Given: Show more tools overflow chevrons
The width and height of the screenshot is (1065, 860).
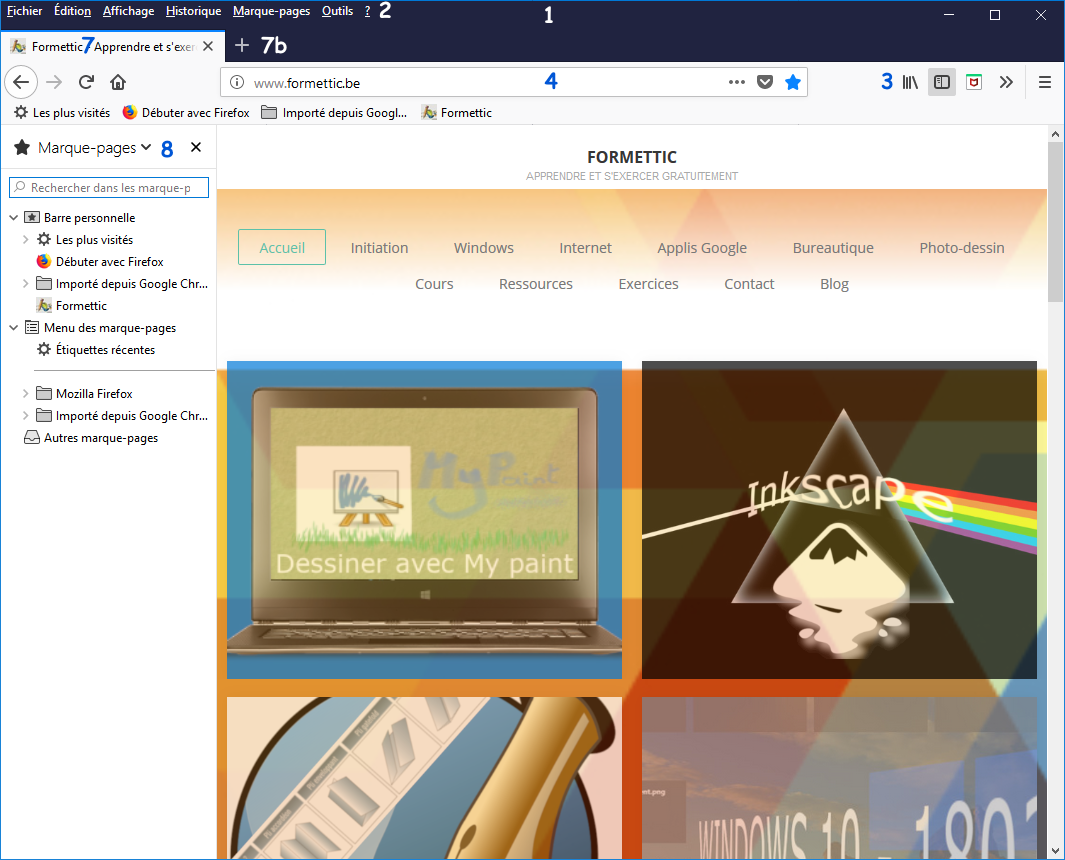Looking at the screenshot, I should point(1006,82).
